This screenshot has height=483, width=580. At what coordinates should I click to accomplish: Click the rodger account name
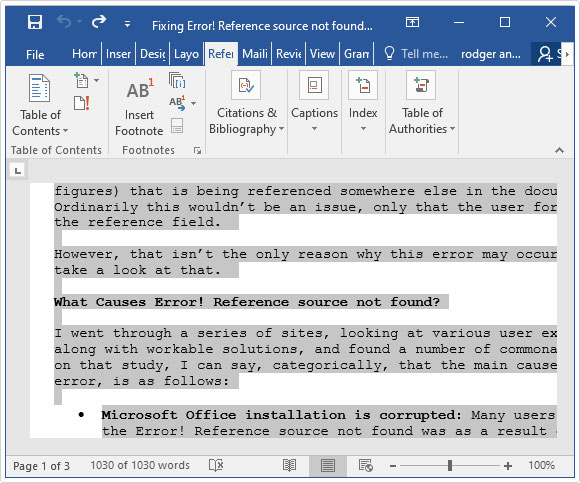click(x=490, y=54)
